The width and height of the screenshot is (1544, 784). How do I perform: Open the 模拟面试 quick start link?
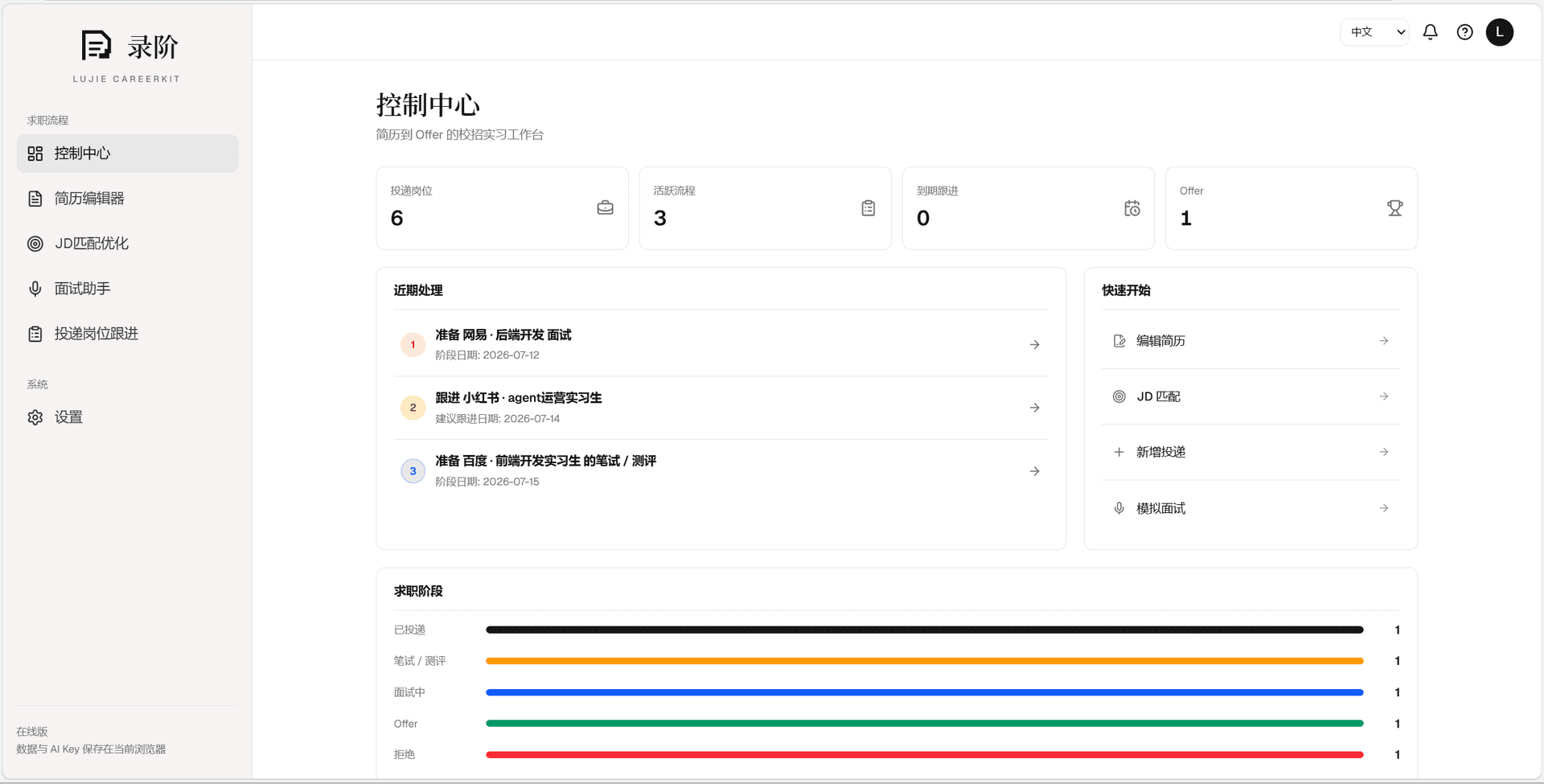click(x=1250, y=508)
